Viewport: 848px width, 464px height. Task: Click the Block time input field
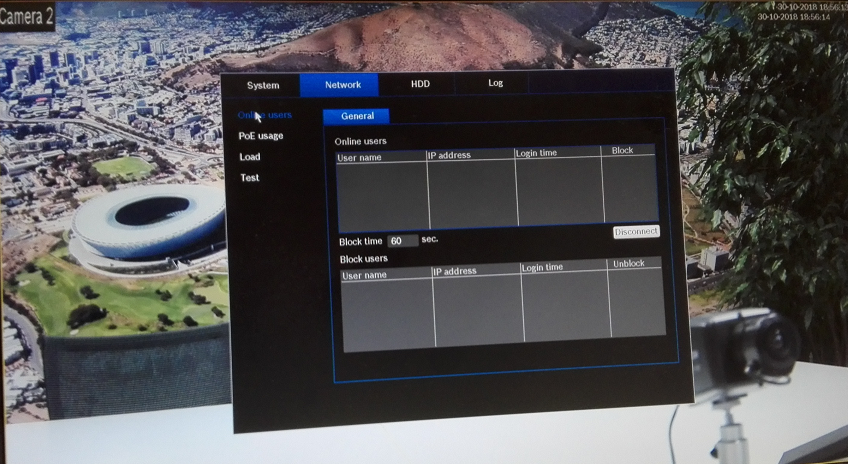coord(403,241)
